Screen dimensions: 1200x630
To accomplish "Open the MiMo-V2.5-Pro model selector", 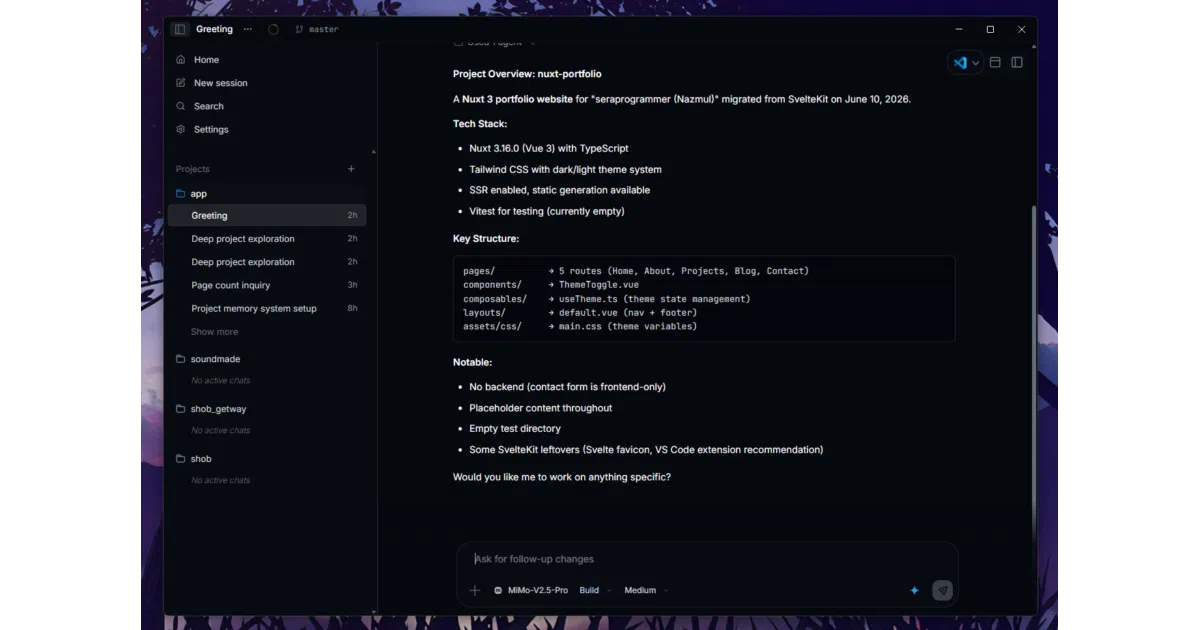I will tap(531, 590).
